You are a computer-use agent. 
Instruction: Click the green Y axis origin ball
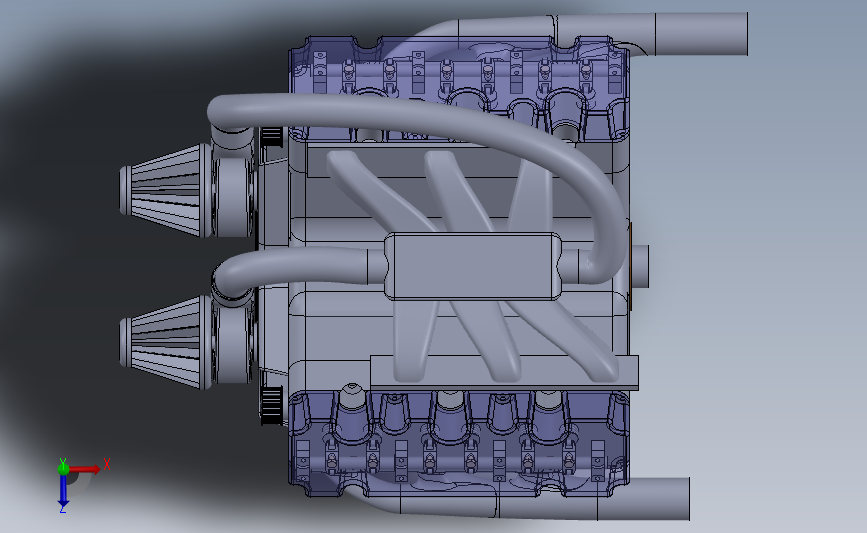(63, 469)
